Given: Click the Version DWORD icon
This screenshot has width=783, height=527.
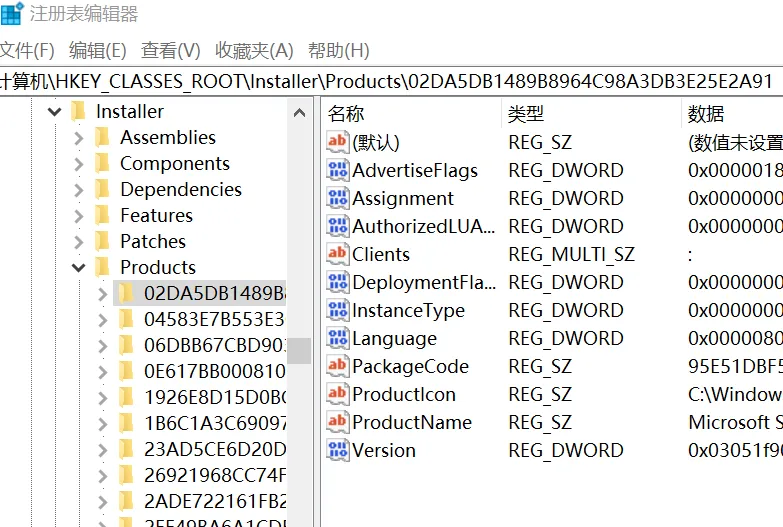Looking at the screenshot, I should coord(338,450).
